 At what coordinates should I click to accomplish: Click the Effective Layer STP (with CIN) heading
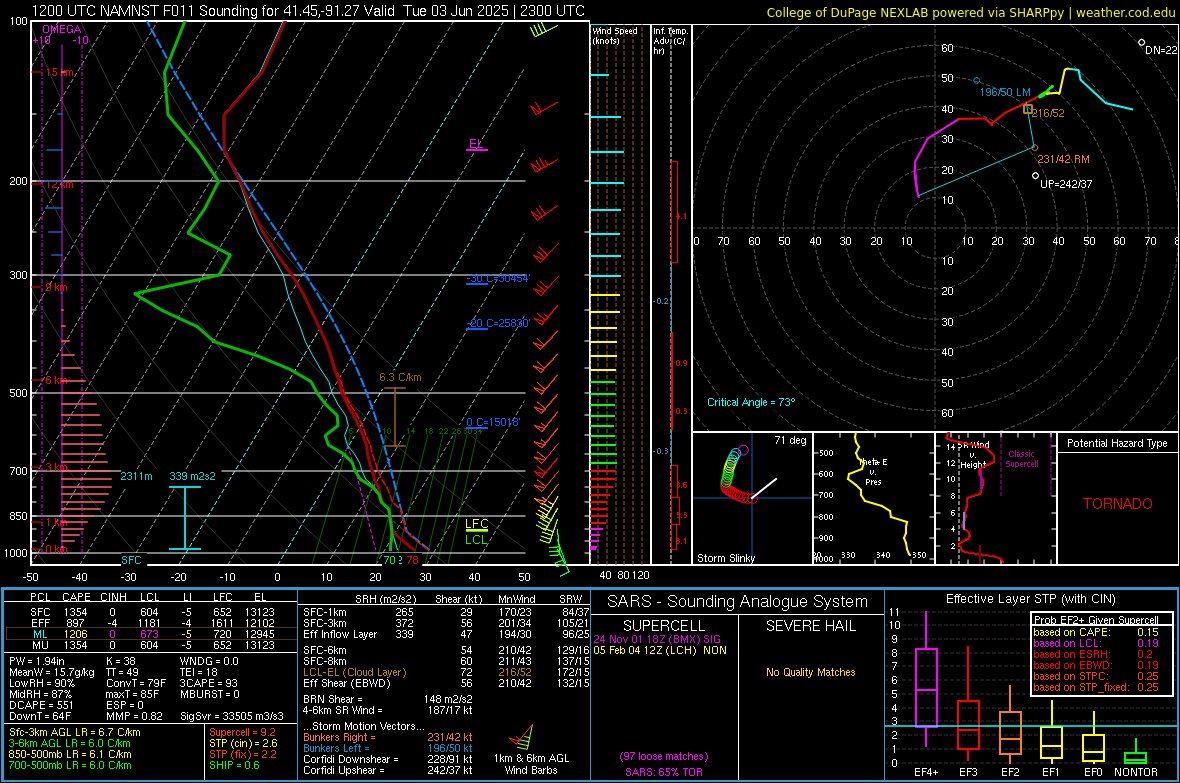1030,599
